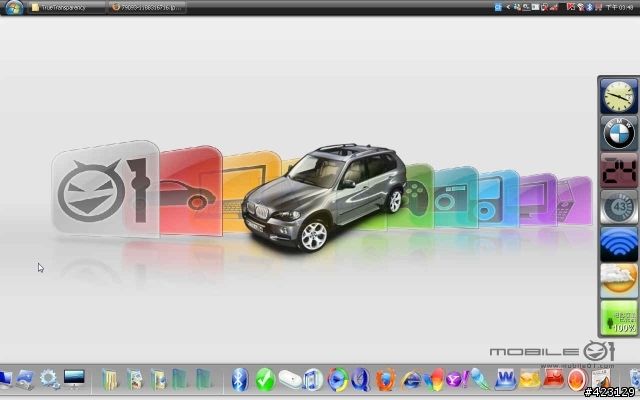Open the network icon with red X in tray
The image size is (640, 400).
point(544,7)
